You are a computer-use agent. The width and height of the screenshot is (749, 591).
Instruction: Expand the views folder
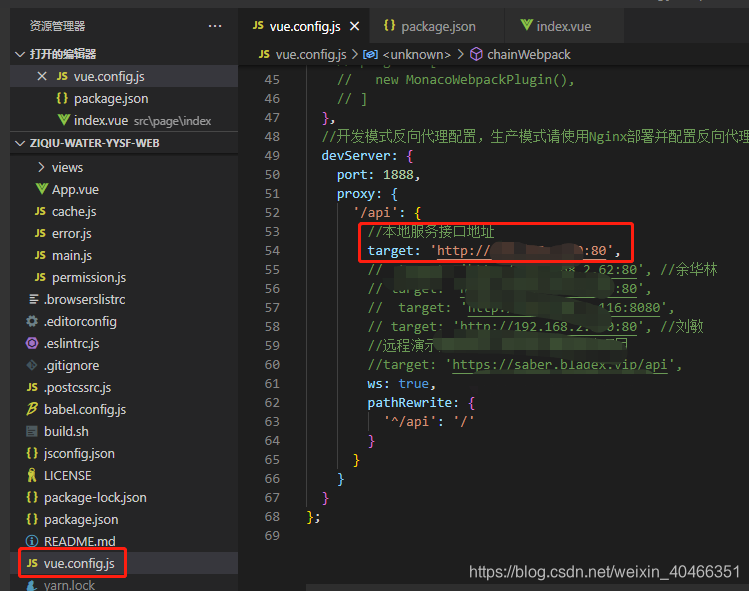tap(41, 167)
